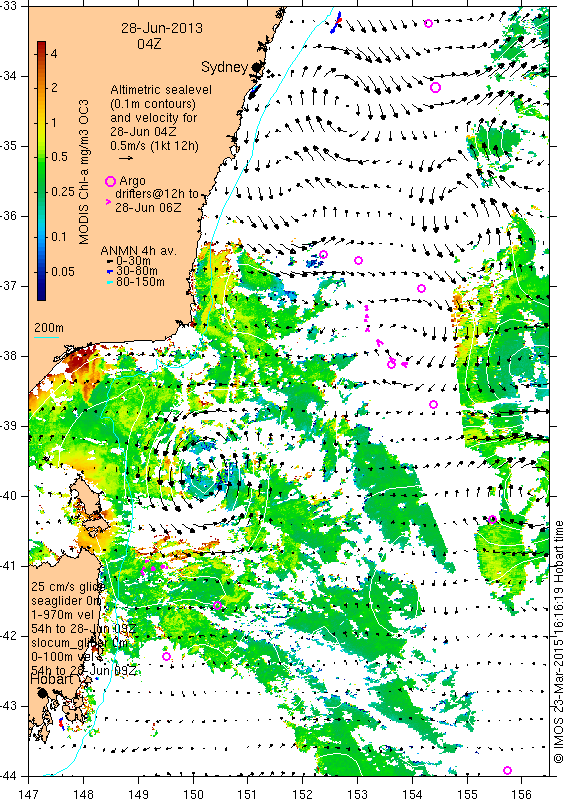Click the longitude axis label '152'

pos(302,794)
